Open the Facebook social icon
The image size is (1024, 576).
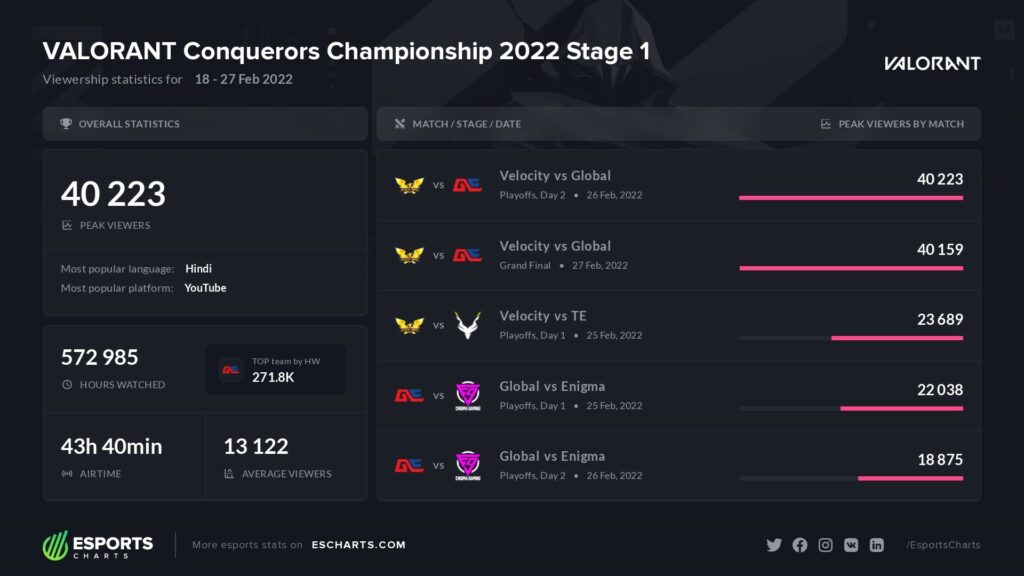click(x=799, y=545)
